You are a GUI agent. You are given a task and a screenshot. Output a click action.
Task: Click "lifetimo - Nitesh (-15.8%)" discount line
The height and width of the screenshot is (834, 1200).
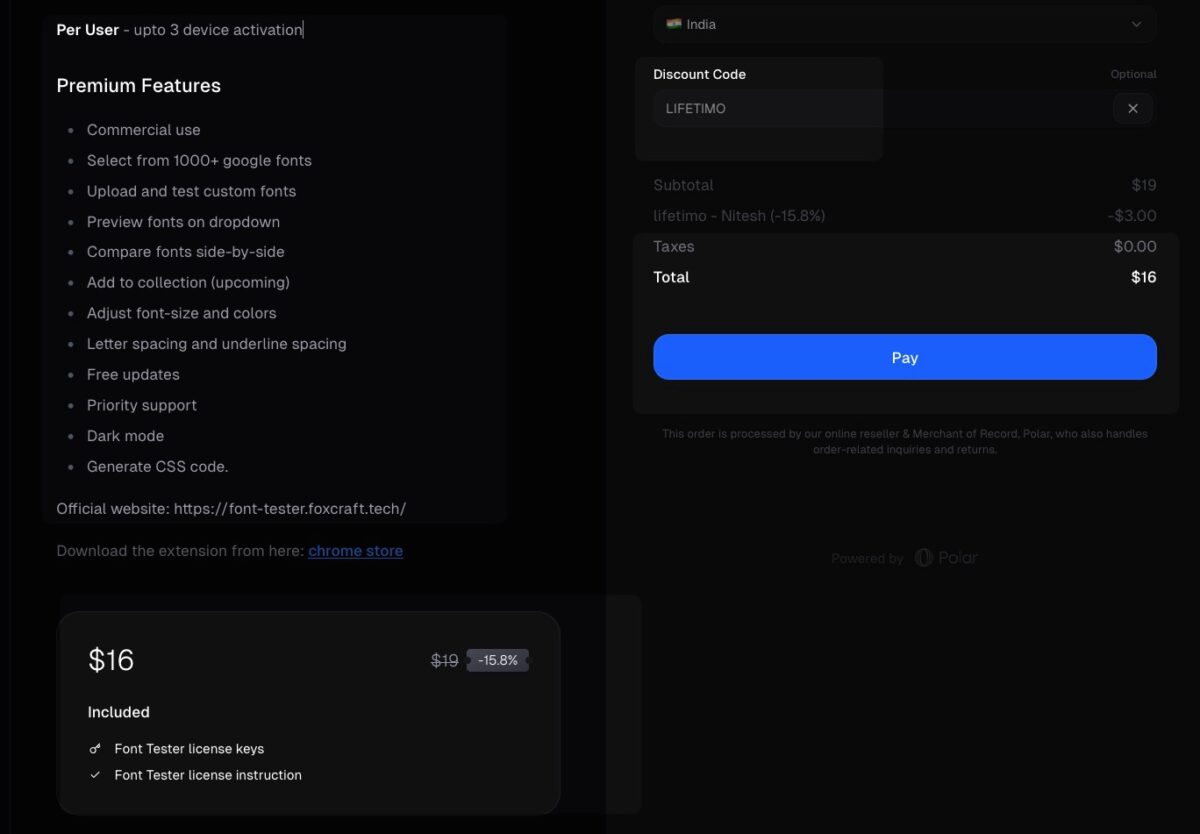[x=739, y=216]
